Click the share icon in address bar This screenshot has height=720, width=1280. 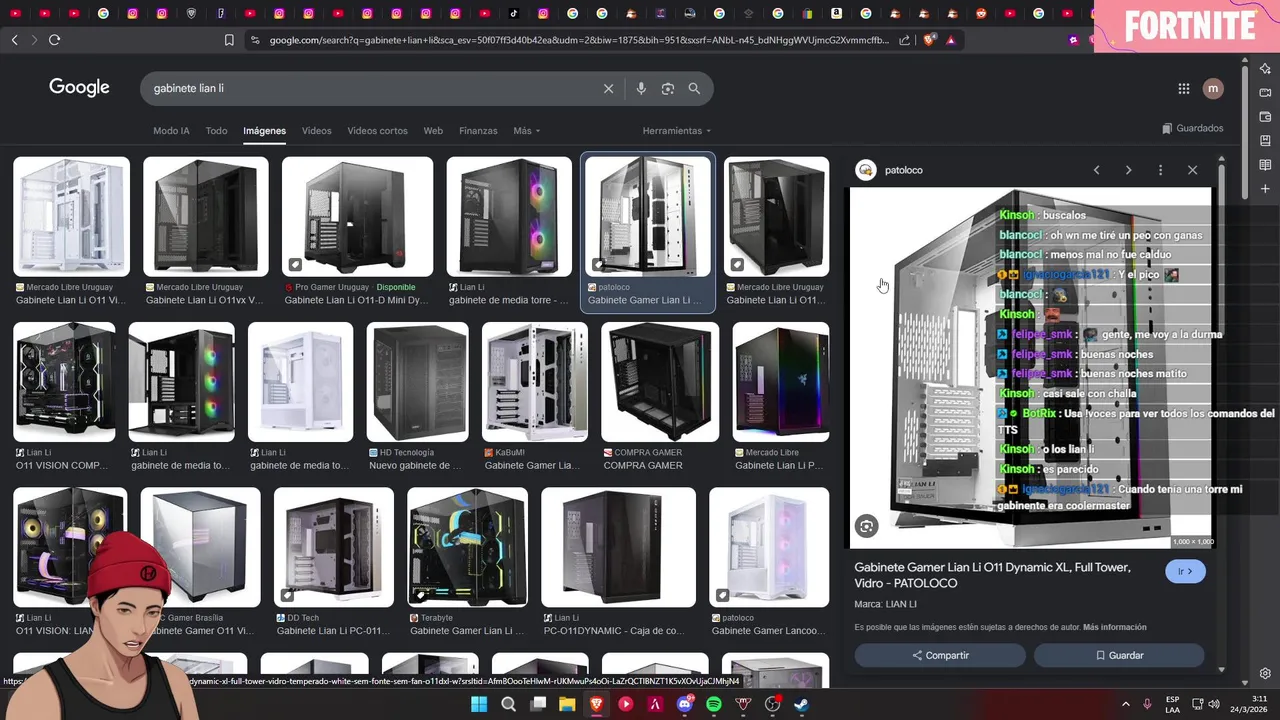(905, 40)
